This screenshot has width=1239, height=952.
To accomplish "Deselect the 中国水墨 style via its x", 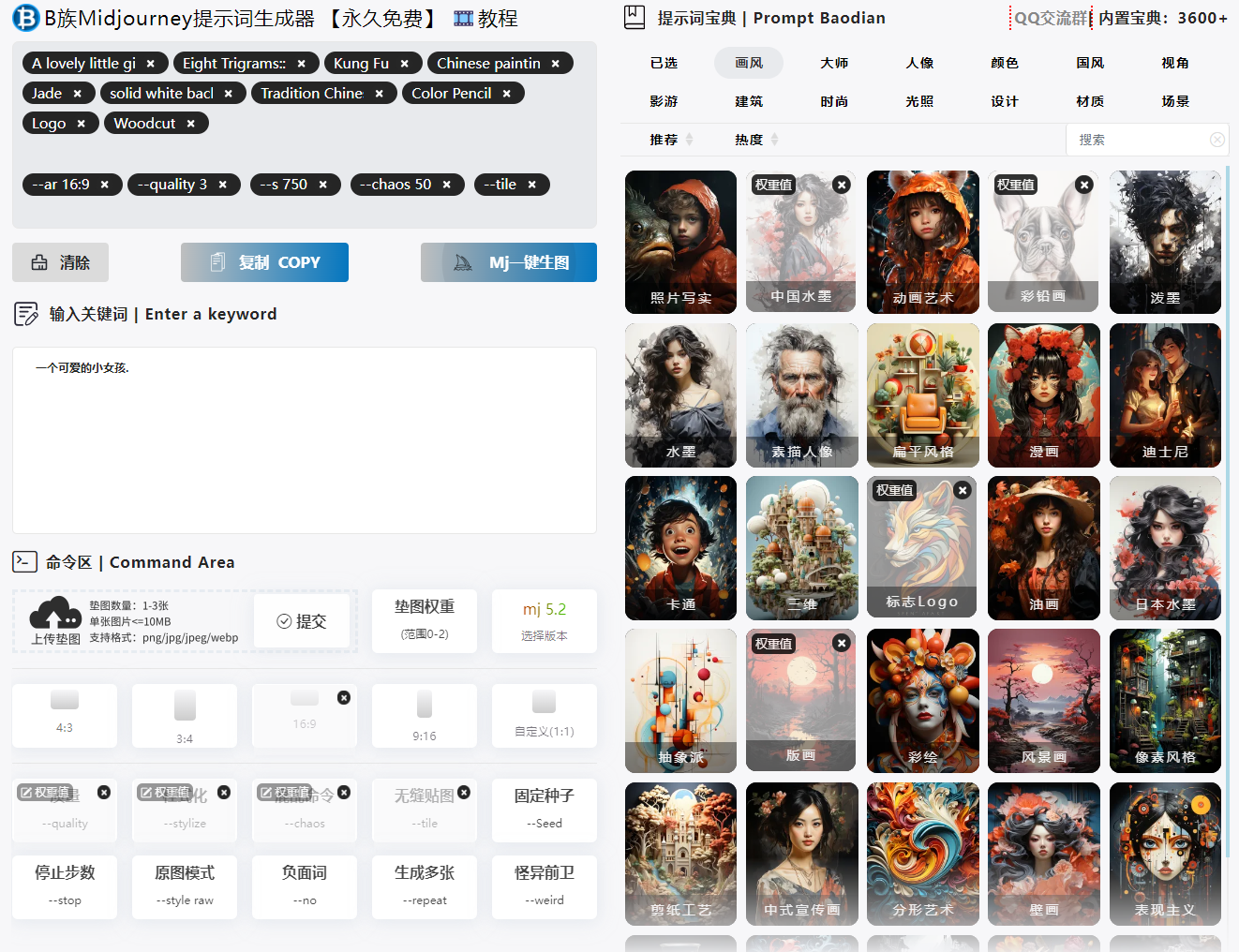I will pos(842,186).
